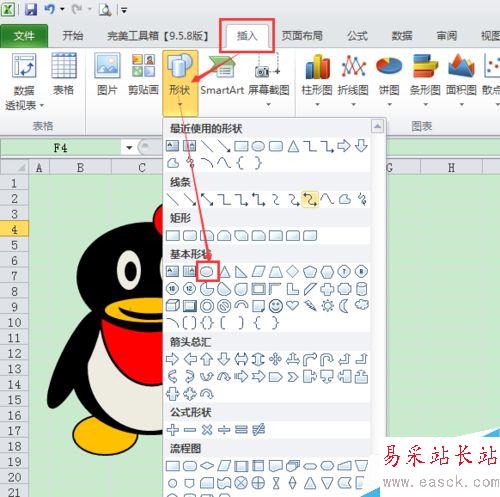Switch to the Review (审阅) tab
Screen dimensions: 500x497
[x=446, y=36]
